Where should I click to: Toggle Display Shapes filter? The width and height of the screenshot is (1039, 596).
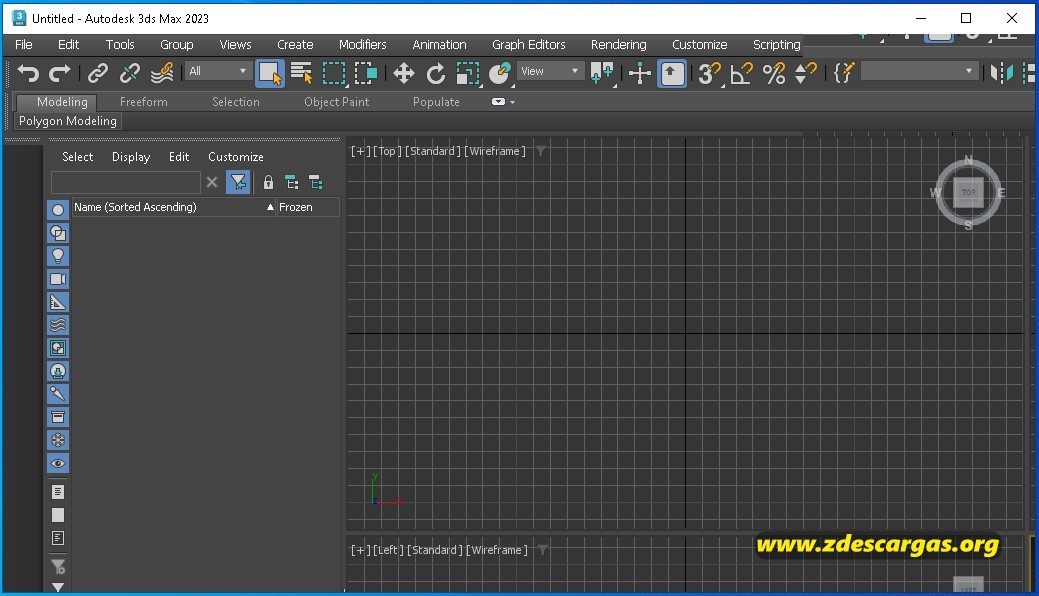(58, 233)
